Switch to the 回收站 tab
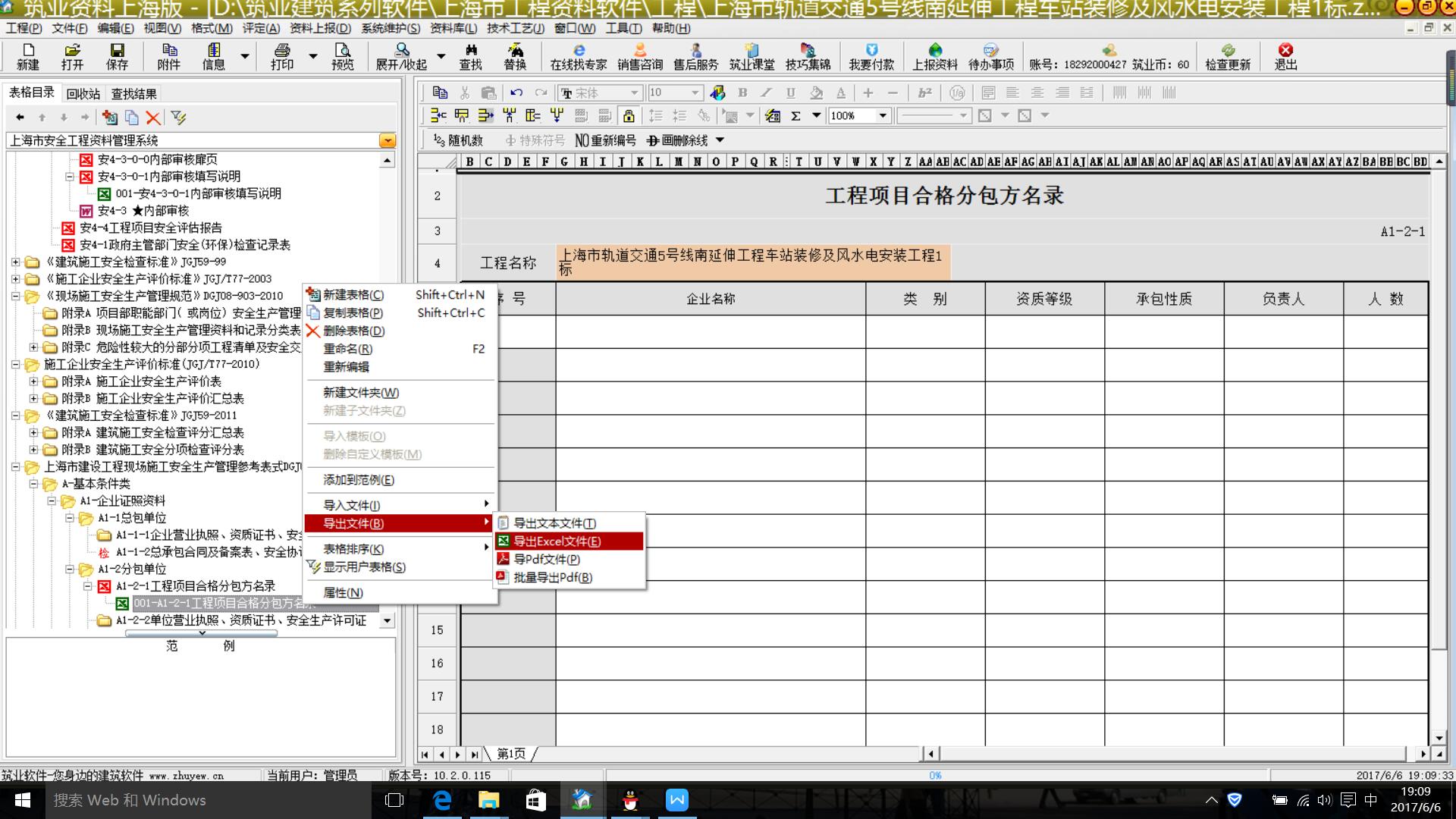This screenshot has height=819, width=1456. point(83,94)
